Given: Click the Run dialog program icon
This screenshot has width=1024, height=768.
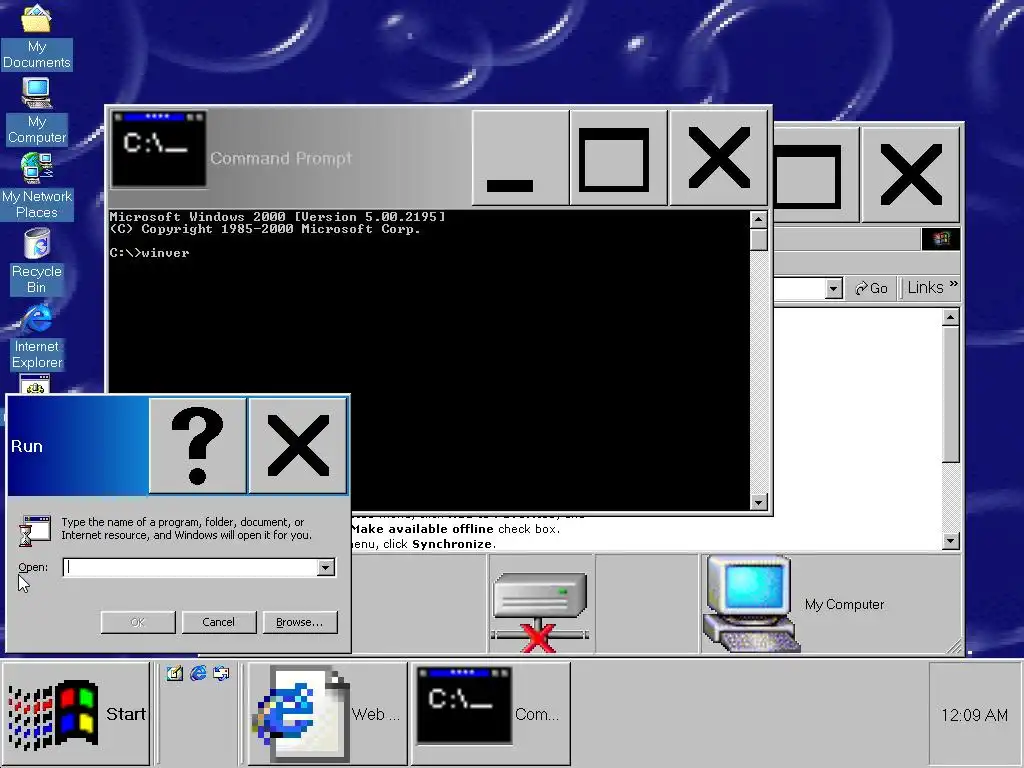Looking at the screenshot, I should pos(35,530).
